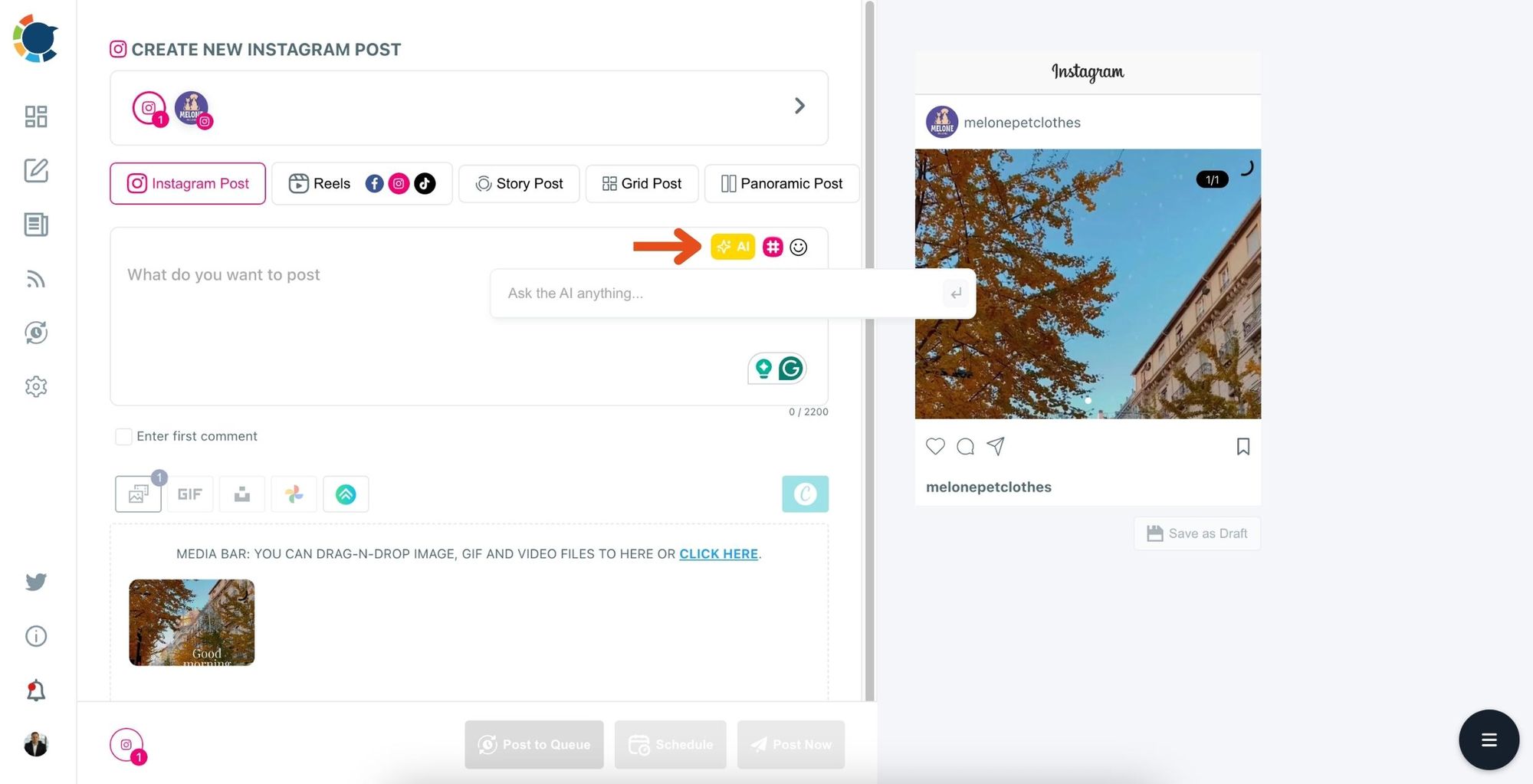Open the Instagram account selector at the bottom
The height and width of the screenshot is (784, 1533).
[x=127, y=744]
